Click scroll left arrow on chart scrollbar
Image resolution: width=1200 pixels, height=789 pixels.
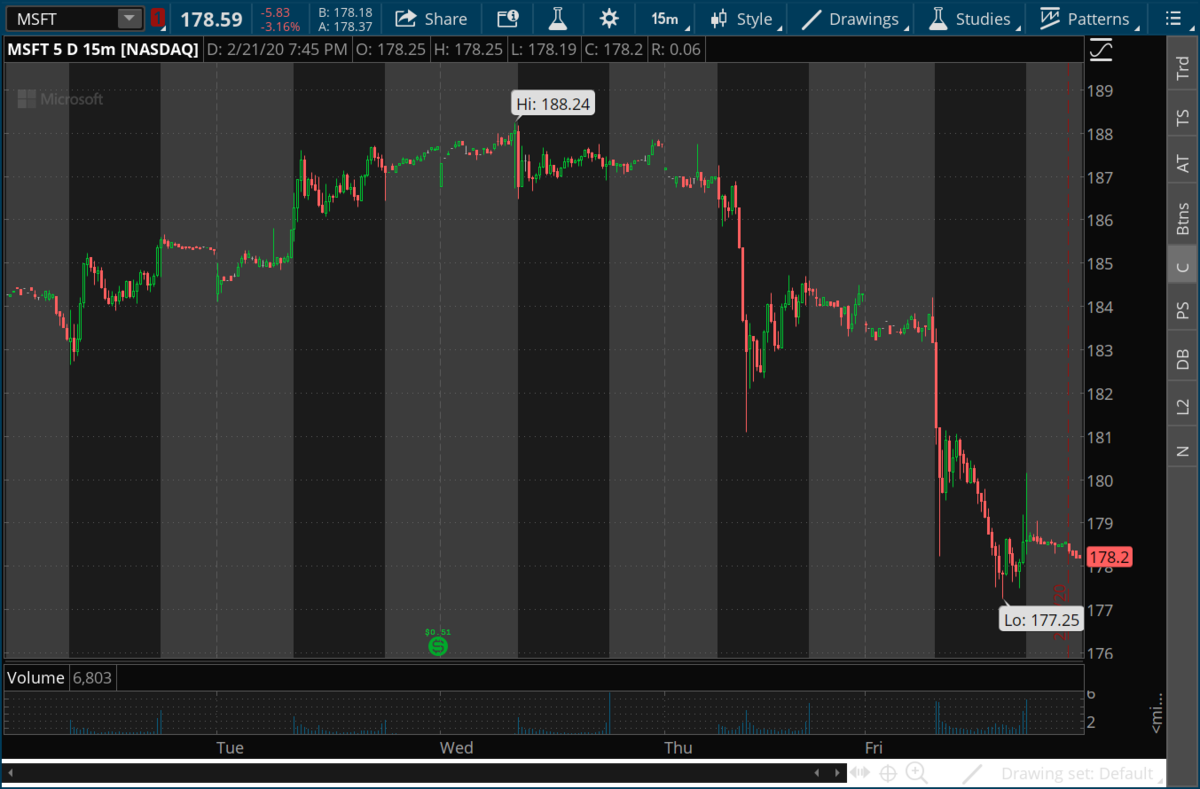[817, 773]
